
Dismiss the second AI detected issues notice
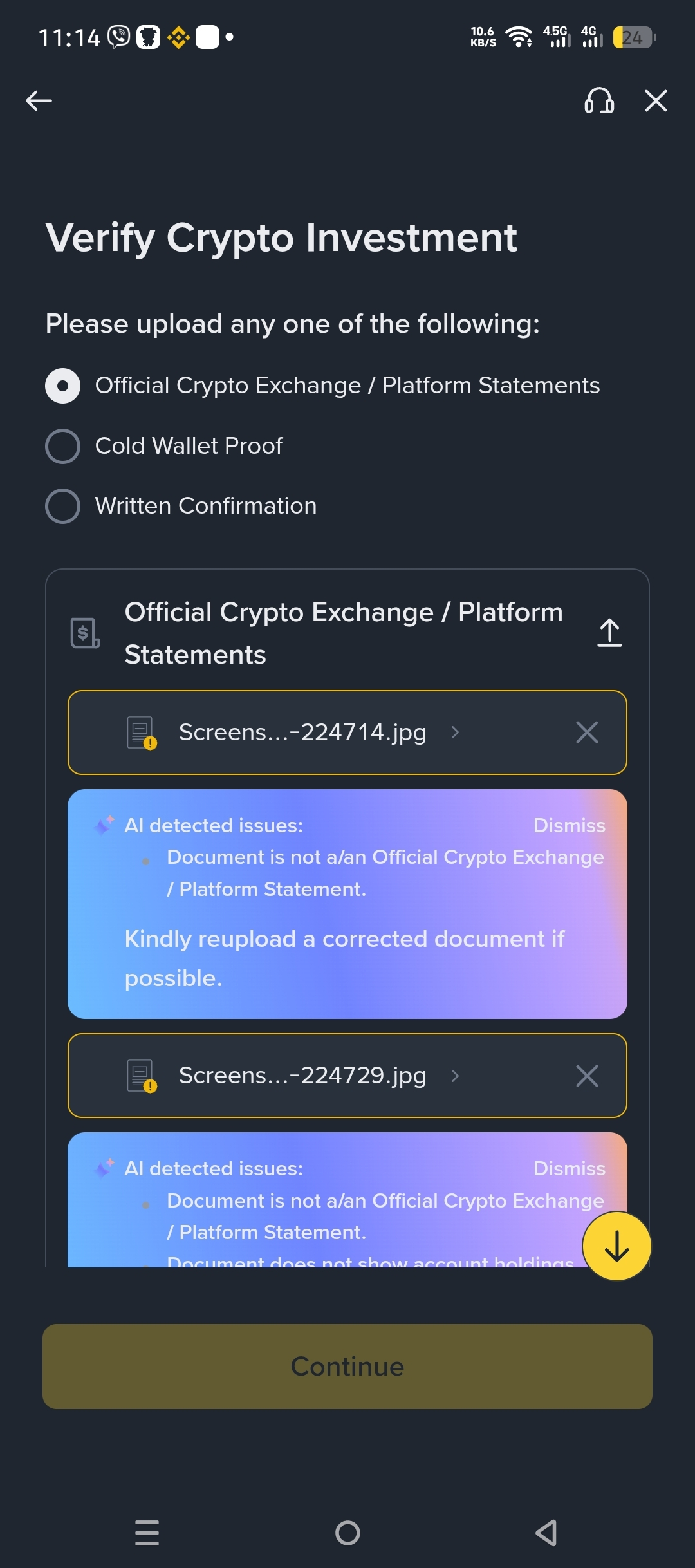click(569, 1168)
